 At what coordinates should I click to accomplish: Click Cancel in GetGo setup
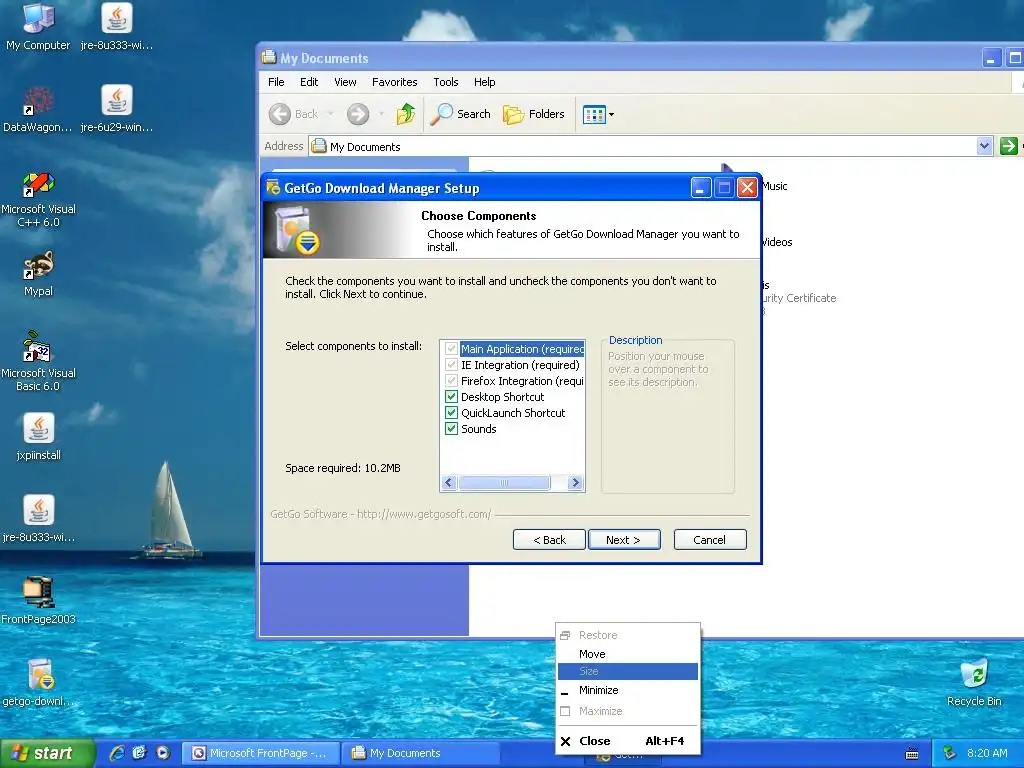[710, 539]
